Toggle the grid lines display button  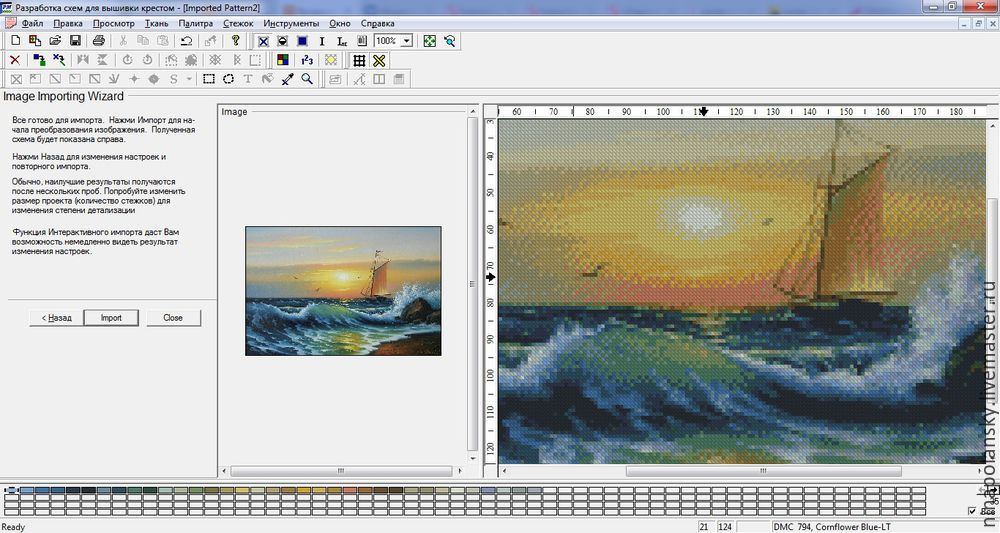[x=359, y=60]
